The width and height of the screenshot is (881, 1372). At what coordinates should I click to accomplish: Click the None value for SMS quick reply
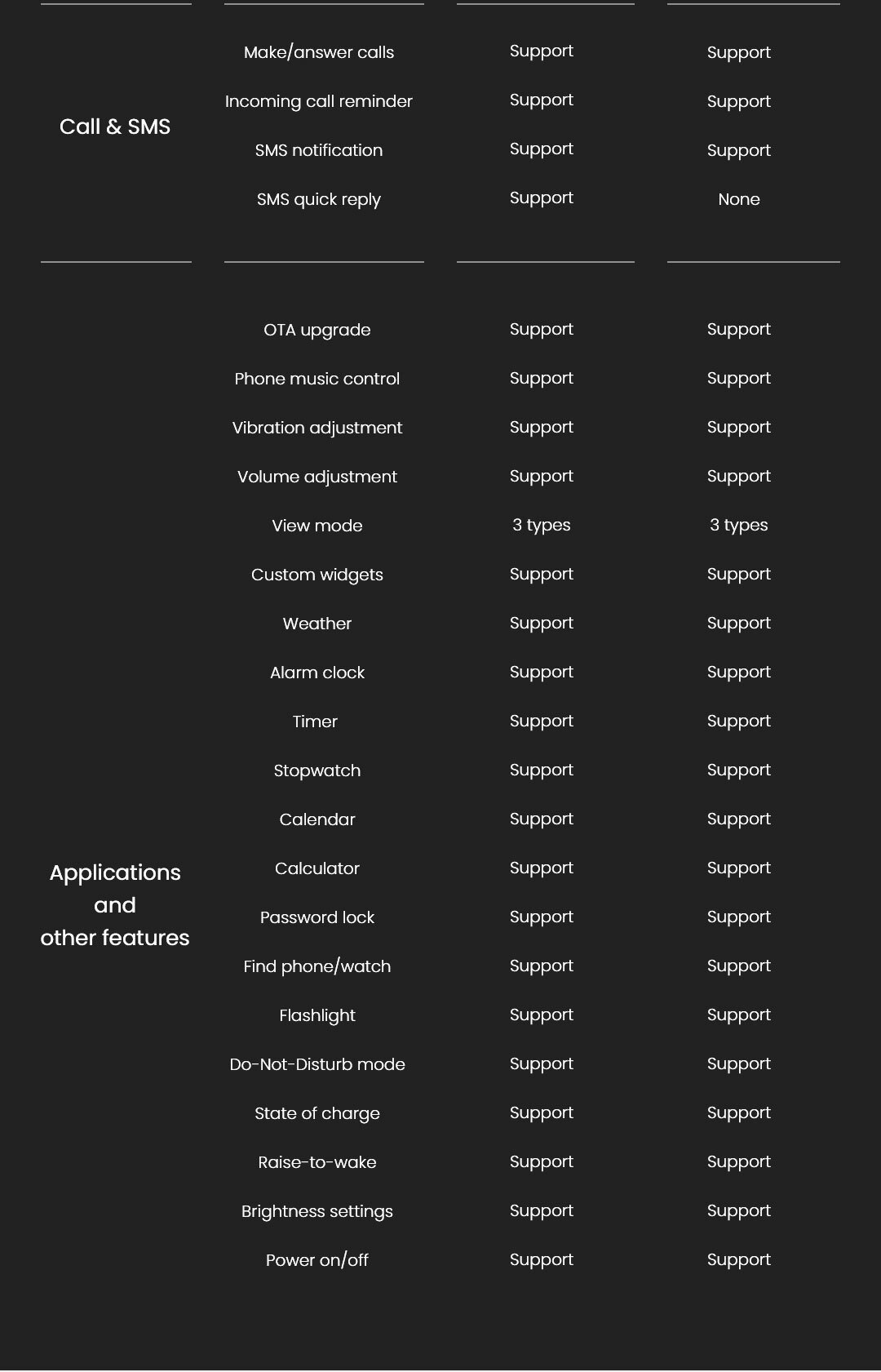tap(739, 199)
